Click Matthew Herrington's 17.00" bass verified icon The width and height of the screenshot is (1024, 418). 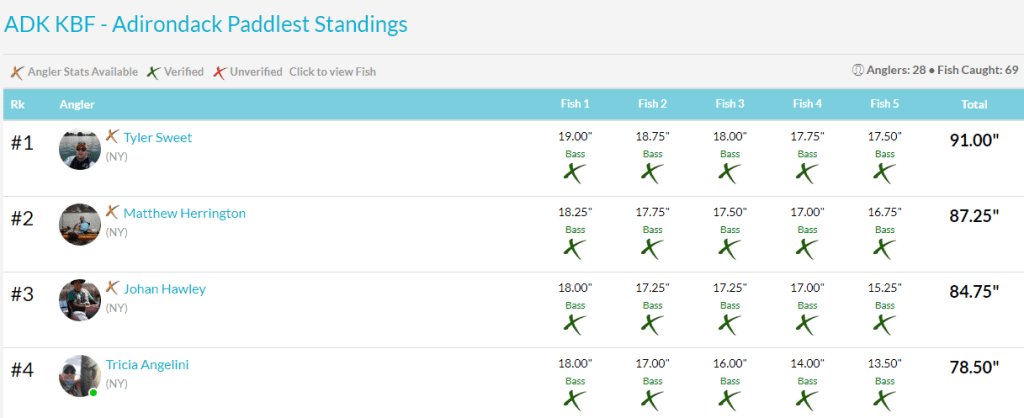(x=807, y=248)
